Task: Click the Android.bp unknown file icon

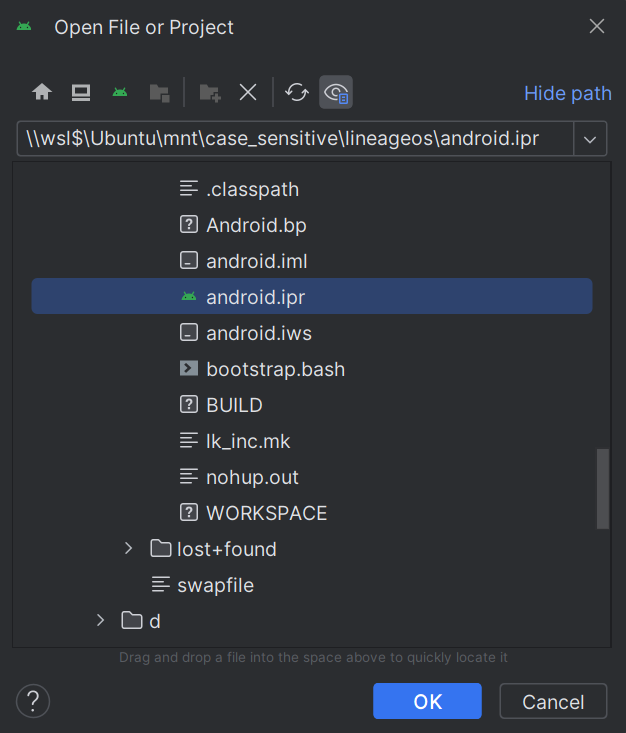Action: (189, 225)
